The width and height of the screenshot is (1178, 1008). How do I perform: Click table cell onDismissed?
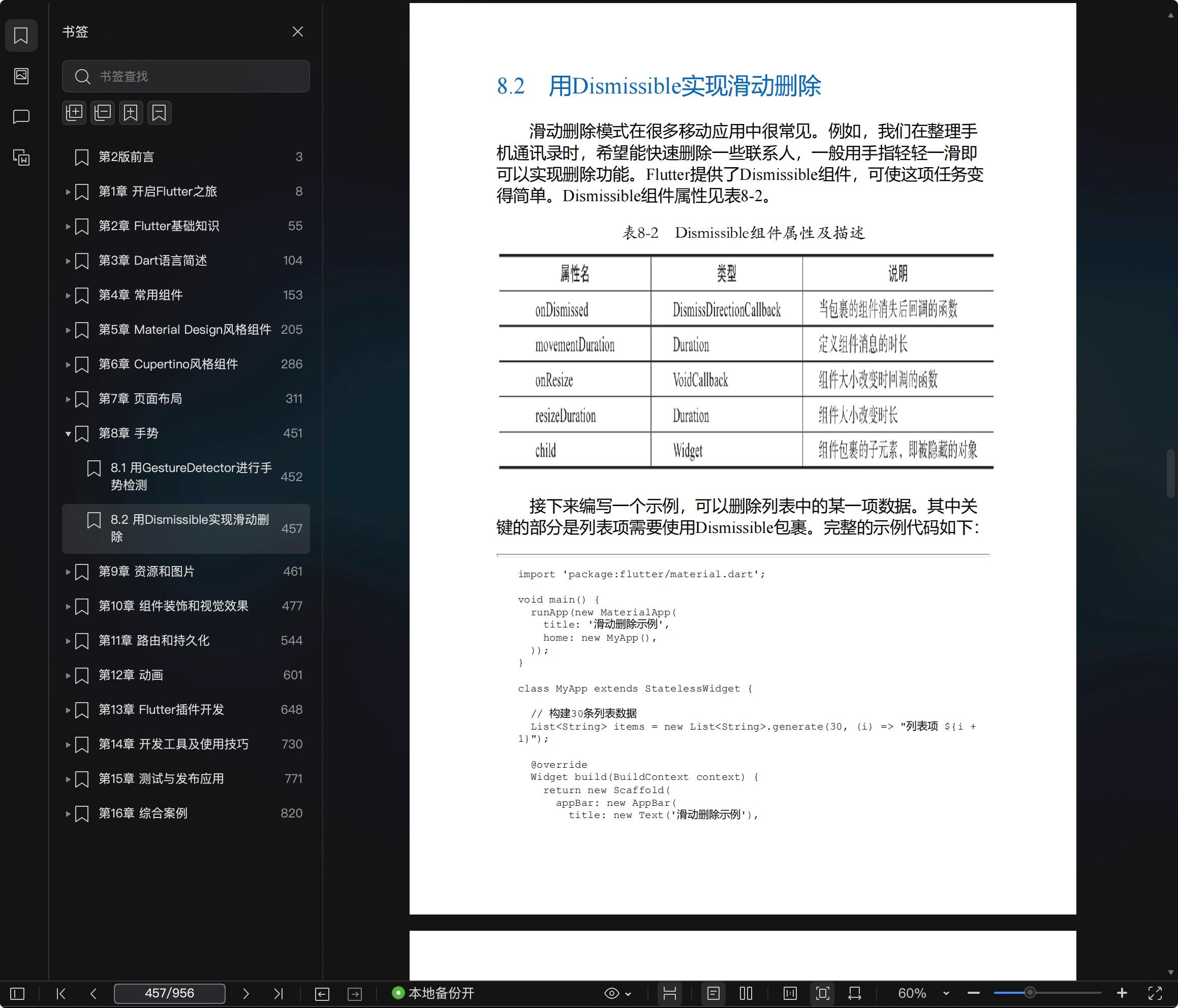click(562, 310)
